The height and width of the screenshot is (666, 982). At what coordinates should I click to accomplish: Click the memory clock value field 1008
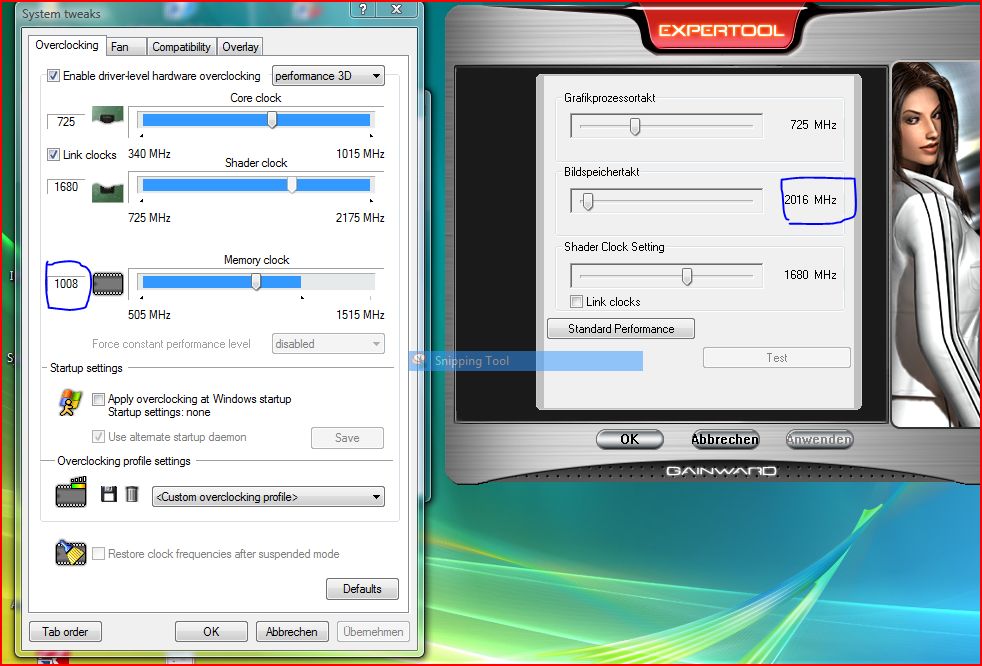coord(66,284)
